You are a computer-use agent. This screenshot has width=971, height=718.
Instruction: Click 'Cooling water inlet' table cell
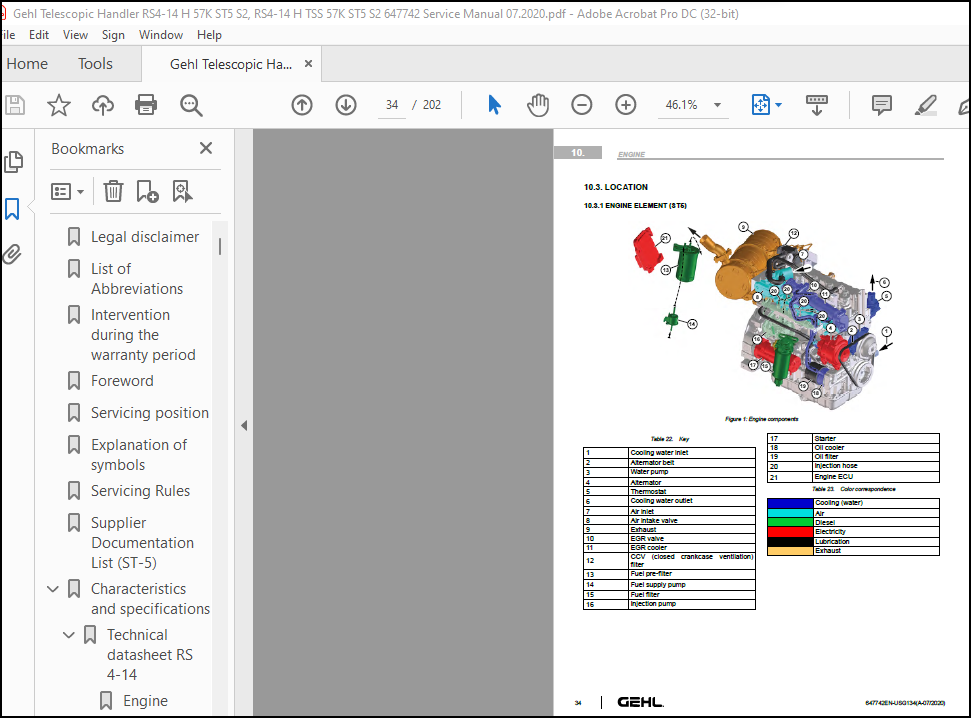pyautogui.click(x=692, y=453)
